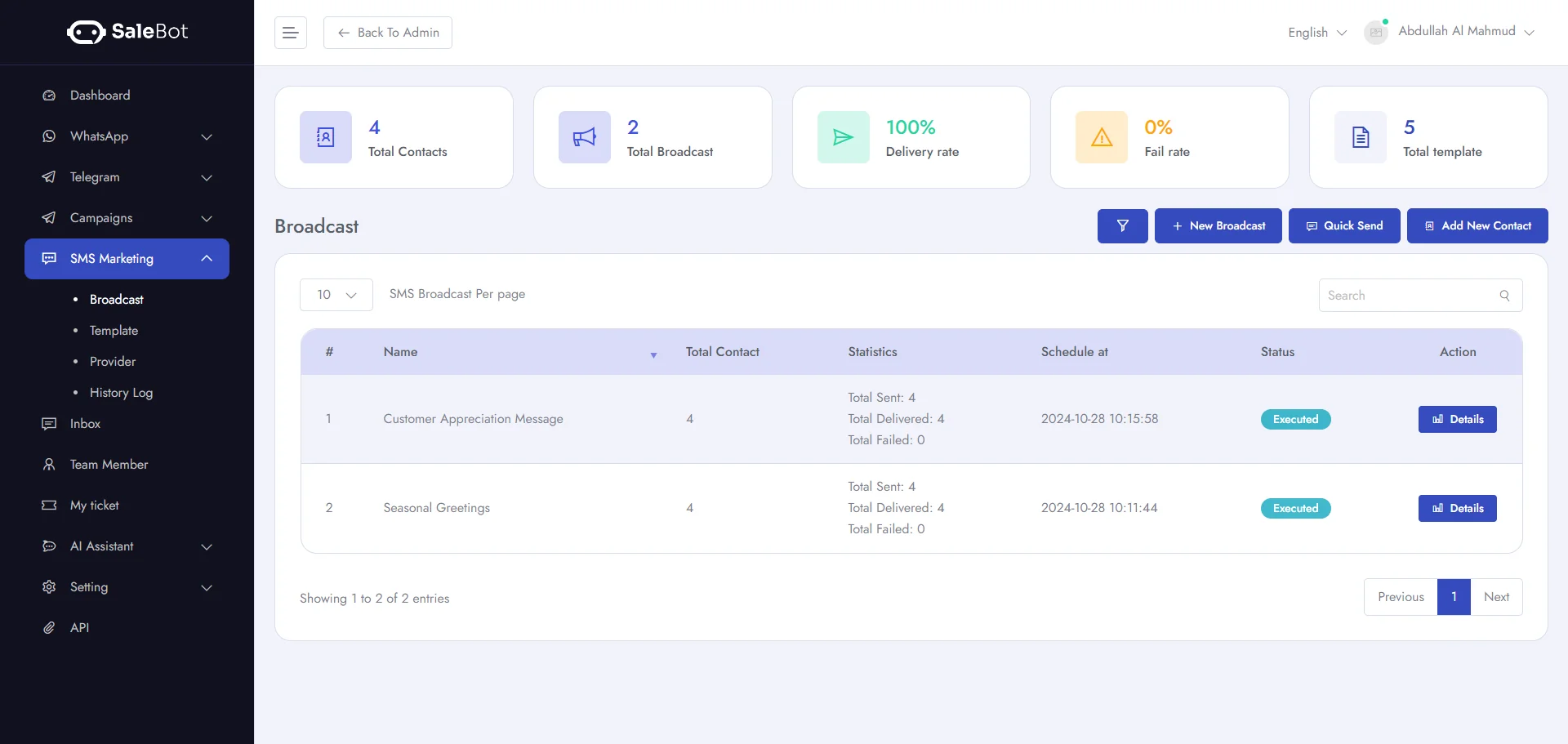
Task: Click the Fail rate warning triangle icon
Action: point(1101,137)
